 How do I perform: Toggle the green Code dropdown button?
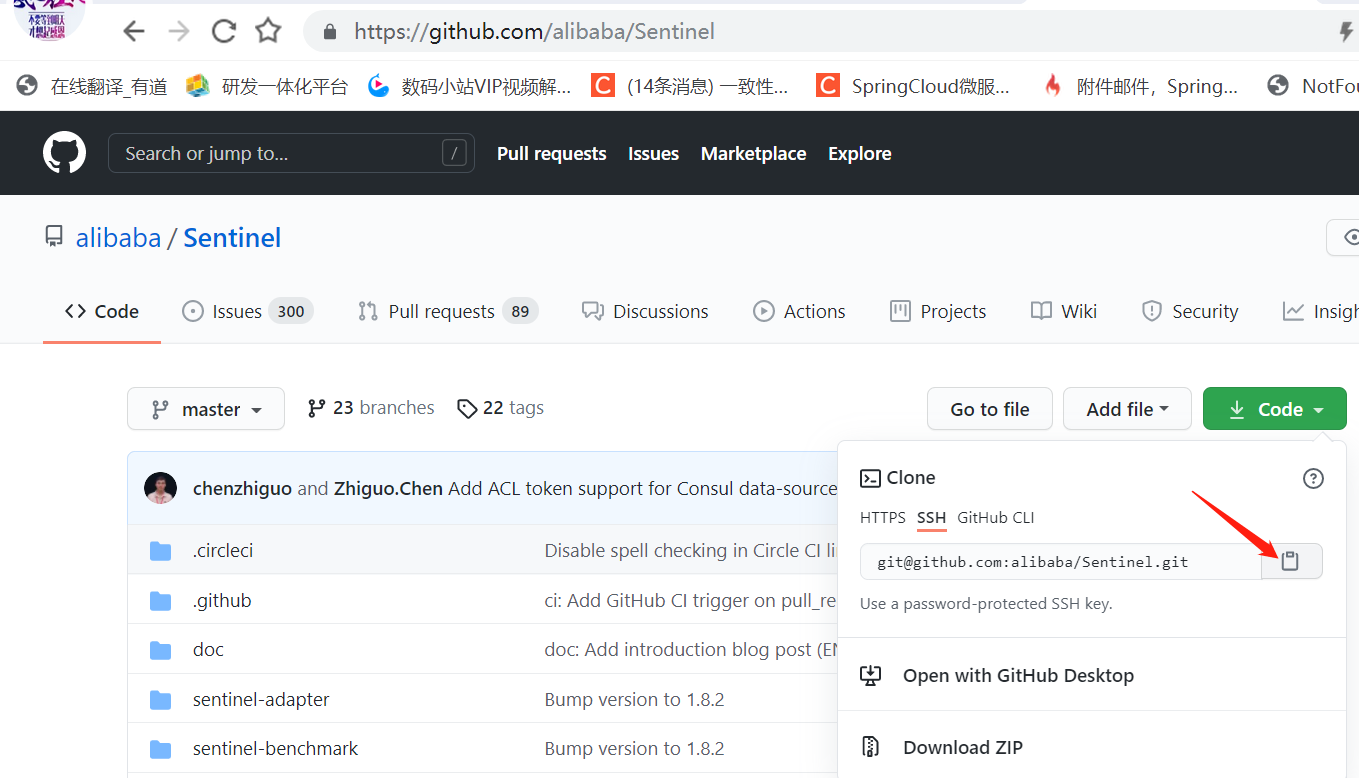tap(1275, 409)
